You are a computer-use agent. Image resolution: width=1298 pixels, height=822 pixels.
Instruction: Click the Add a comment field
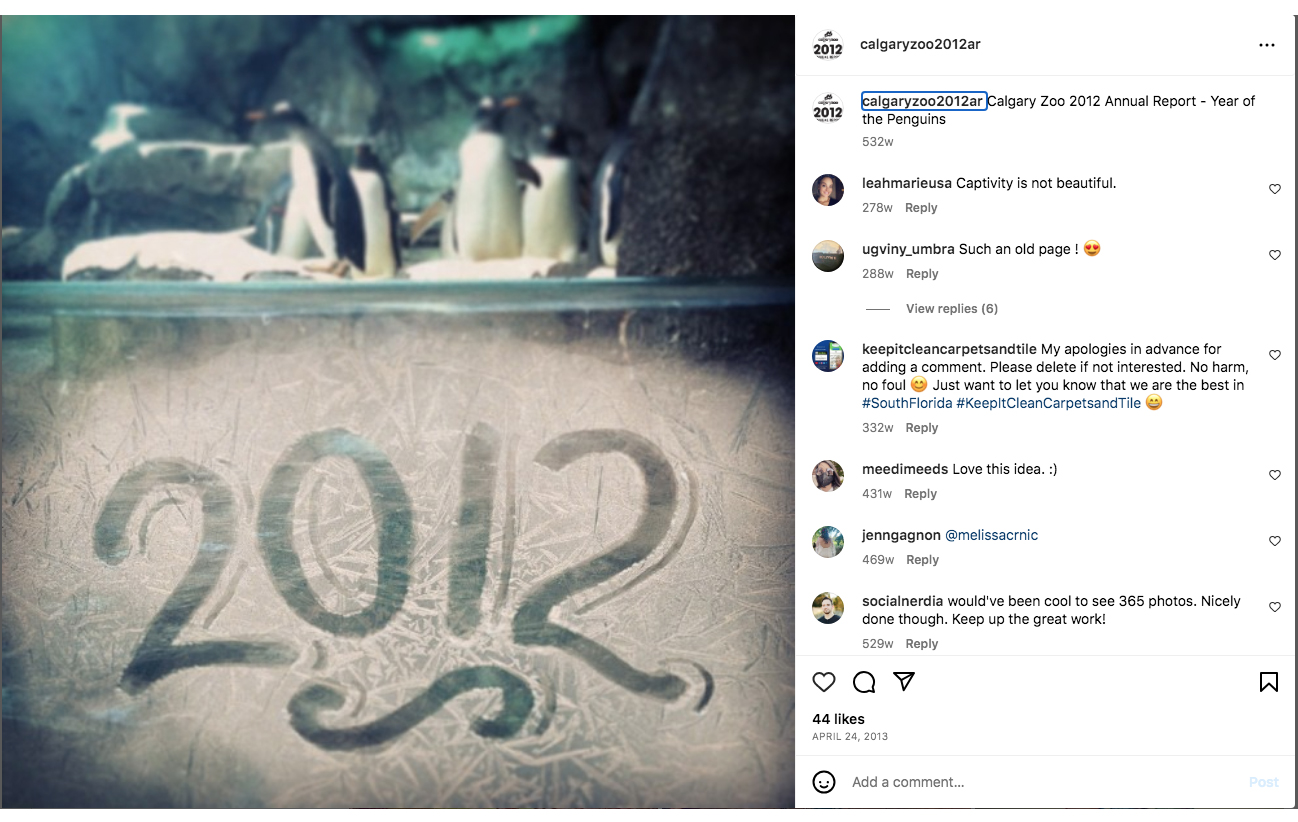tap(1040, 782)
